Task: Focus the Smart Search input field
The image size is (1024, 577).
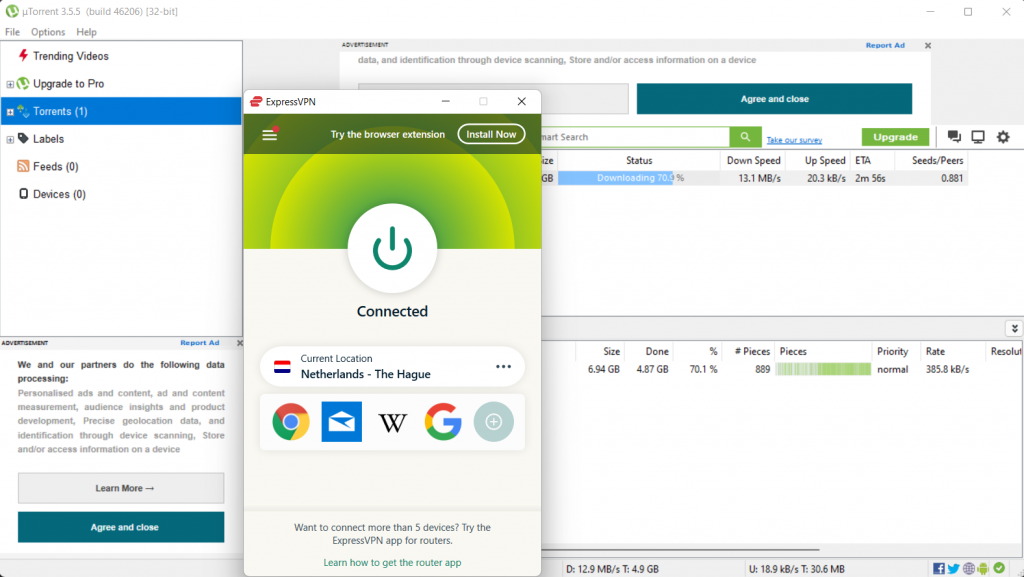Action: tap(633, 137)
